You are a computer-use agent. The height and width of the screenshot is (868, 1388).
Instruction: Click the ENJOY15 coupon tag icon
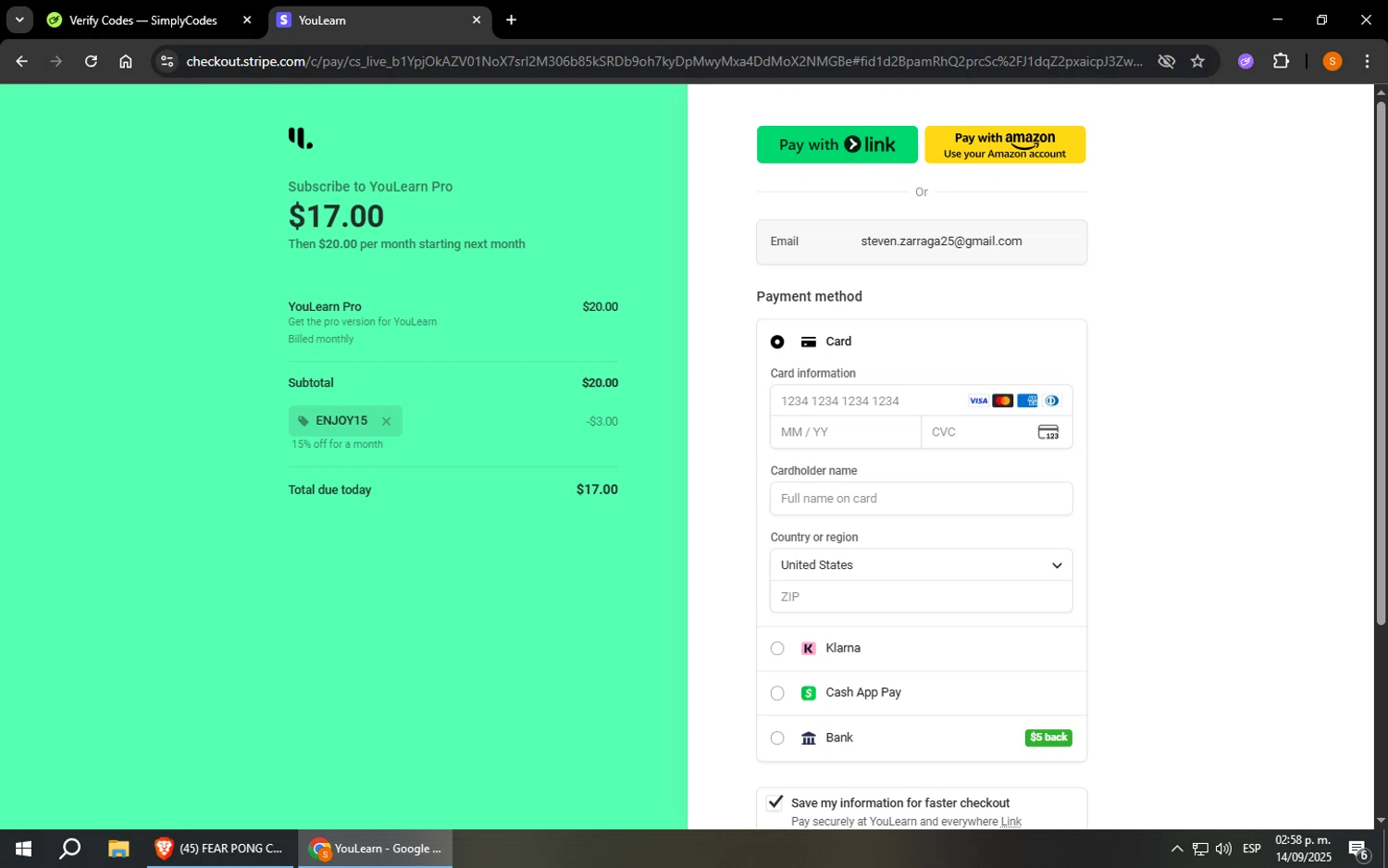coord(303,421)
